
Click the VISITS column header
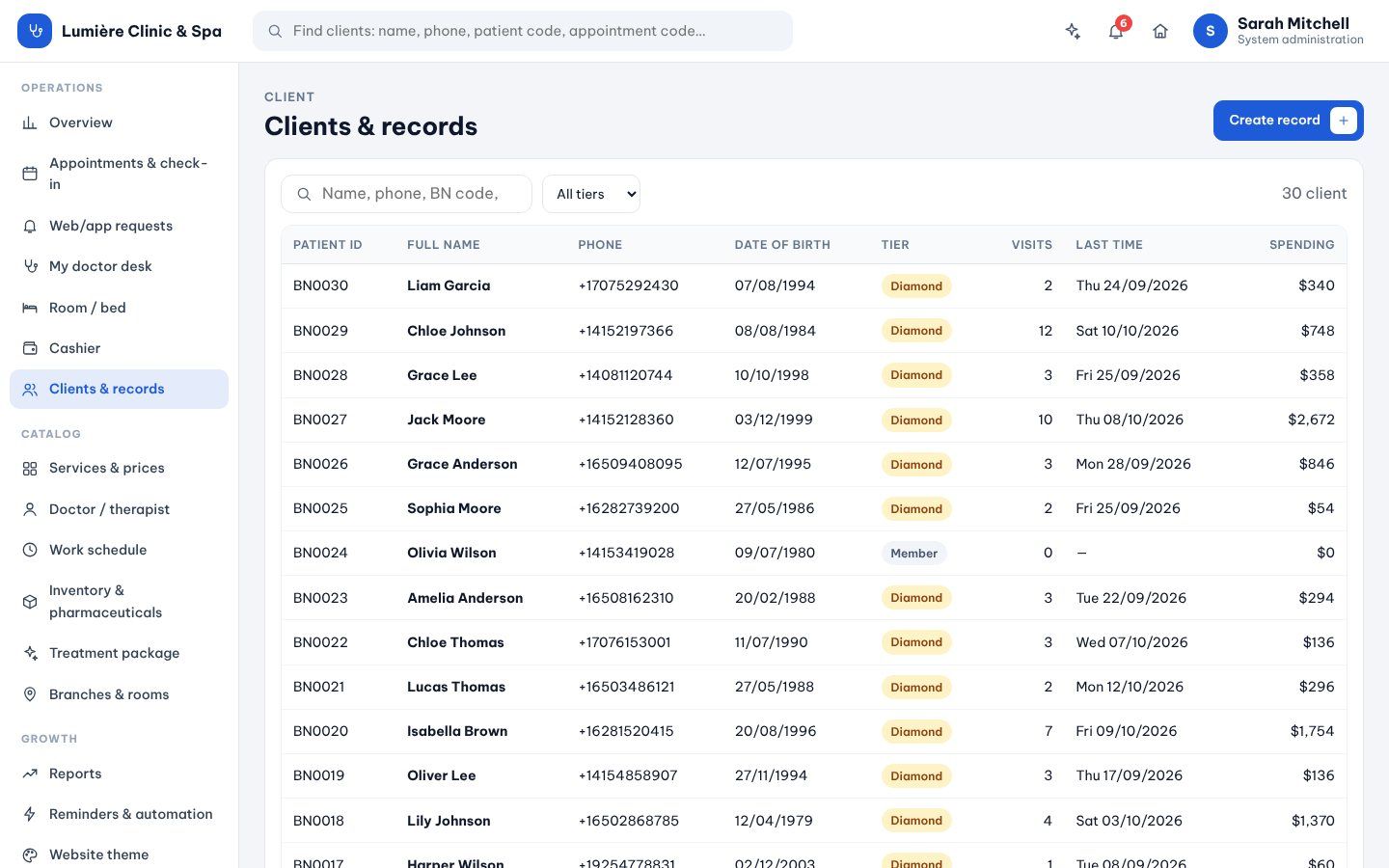click(1031, 245)
